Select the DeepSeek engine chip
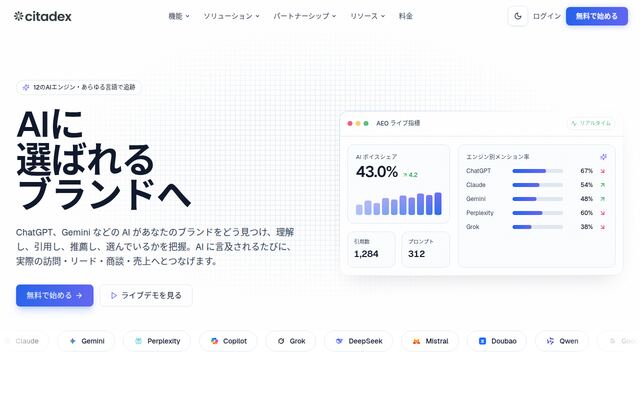This screenshot has width=640, height=400. tap(358, 341)
